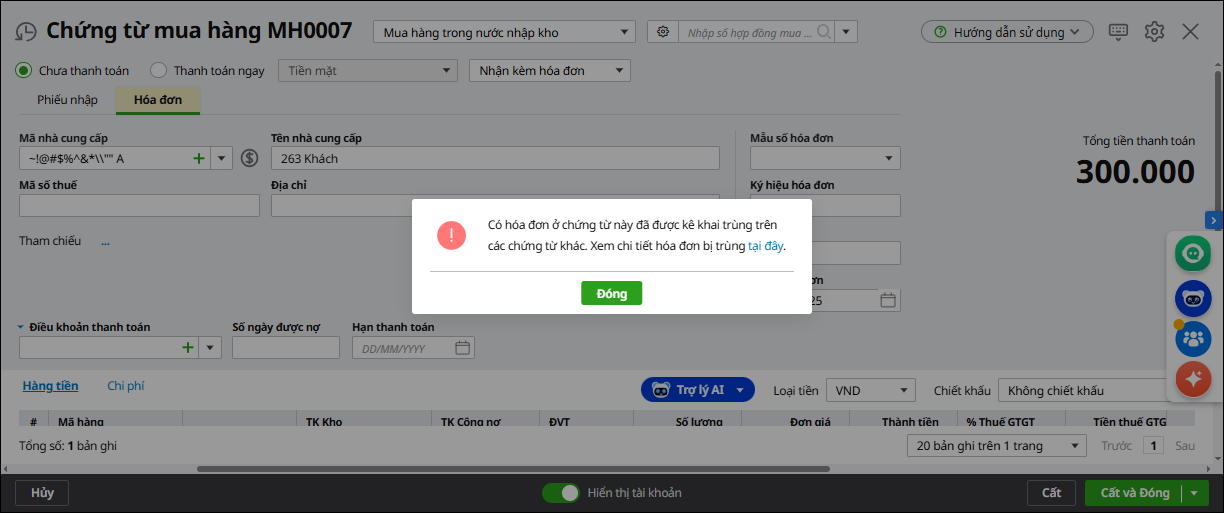Open the keyboard shortcuts icon
This screenshot has width=1224, height=513.
click(1119, 32)
